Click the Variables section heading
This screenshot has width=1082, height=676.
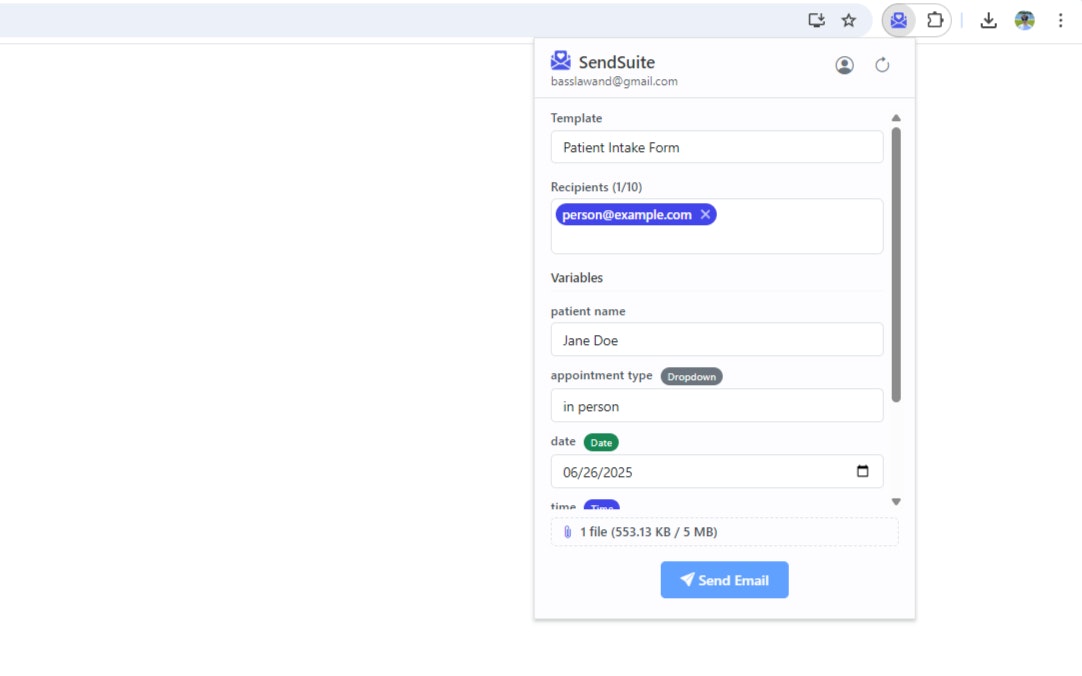577,277
